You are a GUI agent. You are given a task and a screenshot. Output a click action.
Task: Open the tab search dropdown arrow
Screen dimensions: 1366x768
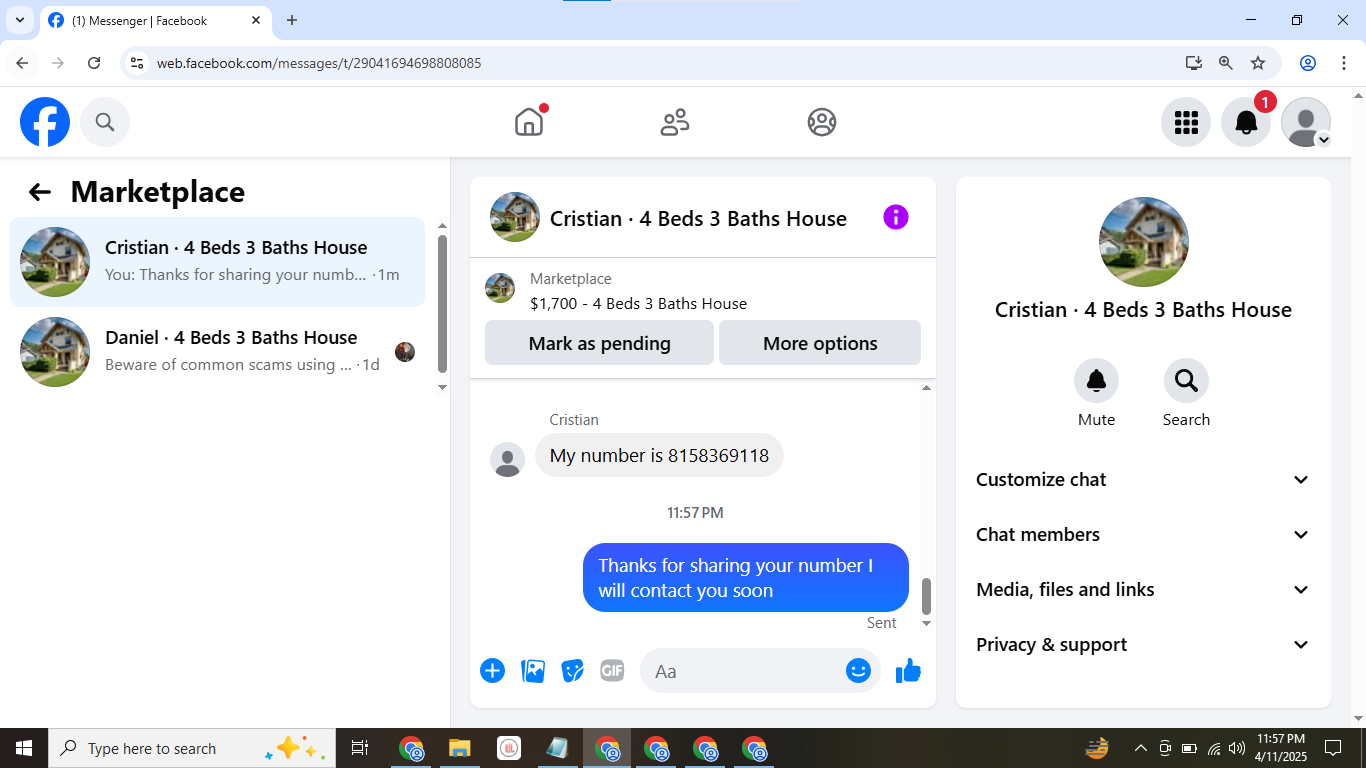[x=19, y=20]
